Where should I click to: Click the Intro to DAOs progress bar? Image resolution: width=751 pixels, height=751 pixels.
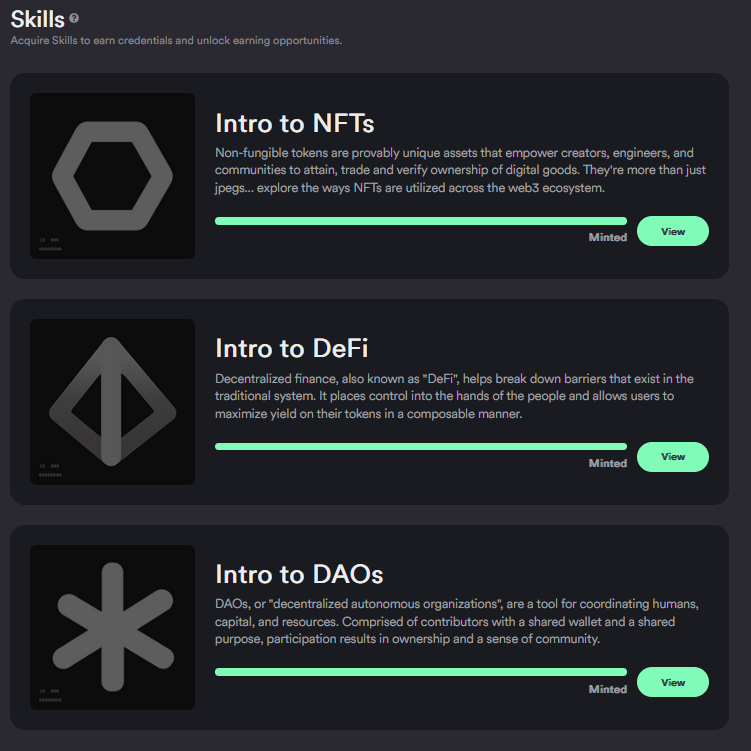click(x=421, y=672)
